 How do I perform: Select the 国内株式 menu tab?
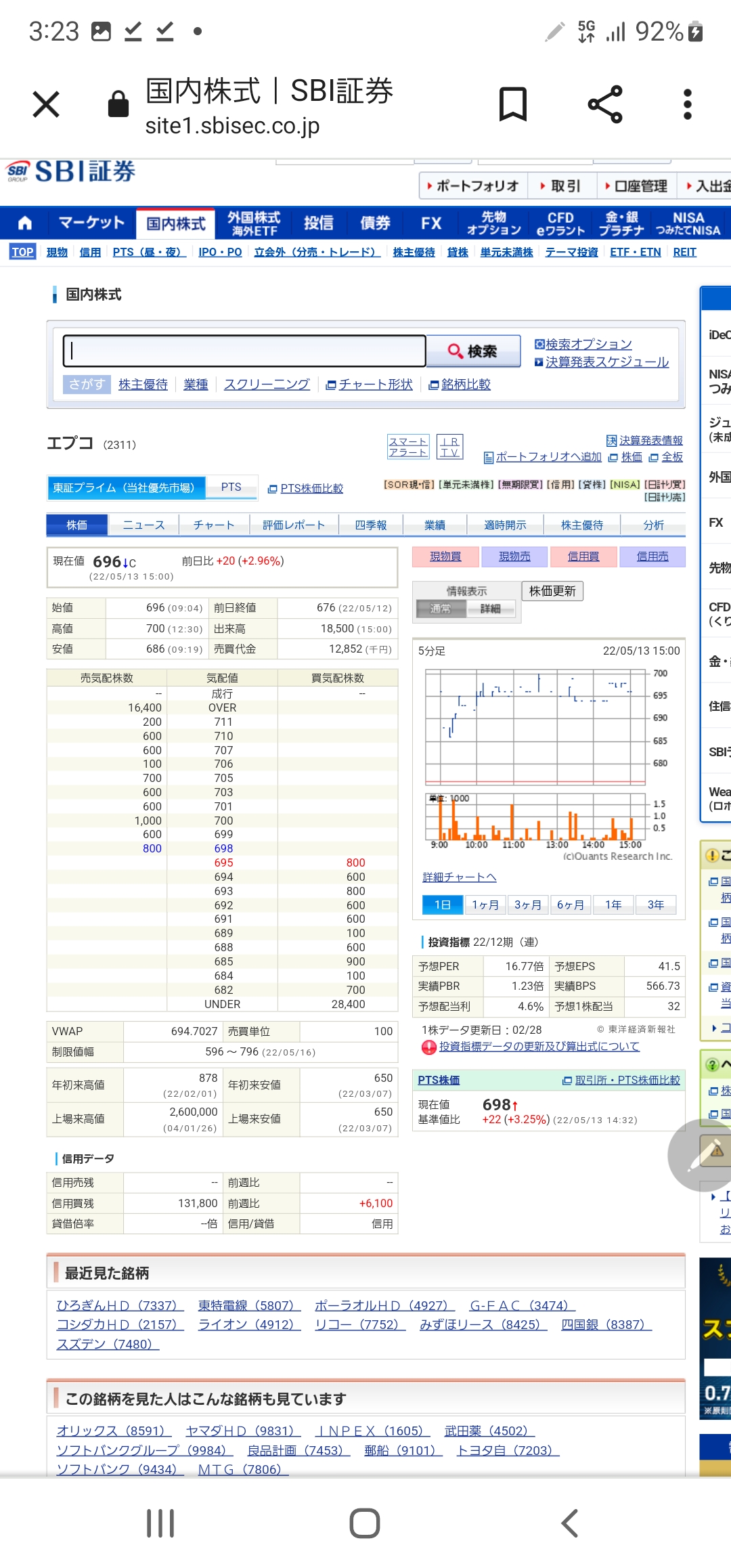(x=176, y=223)
